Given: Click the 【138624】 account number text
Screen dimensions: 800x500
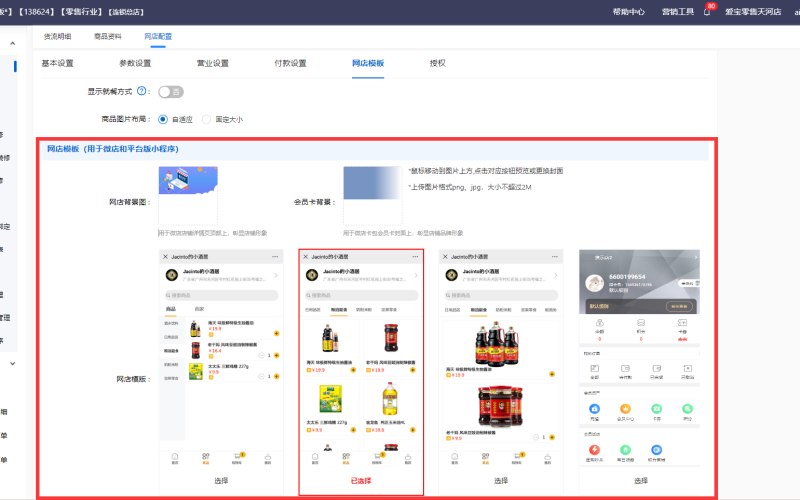Looking at the screenshot, I should [37, 12].
